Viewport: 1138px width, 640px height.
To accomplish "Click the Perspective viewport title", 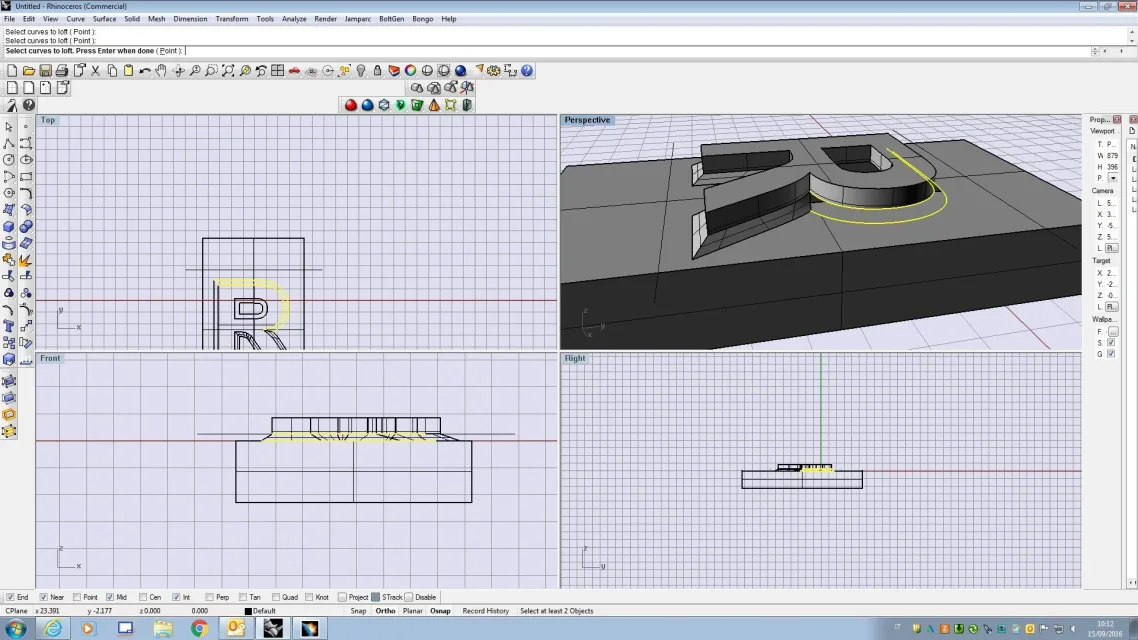I will [x=587, y=120].
